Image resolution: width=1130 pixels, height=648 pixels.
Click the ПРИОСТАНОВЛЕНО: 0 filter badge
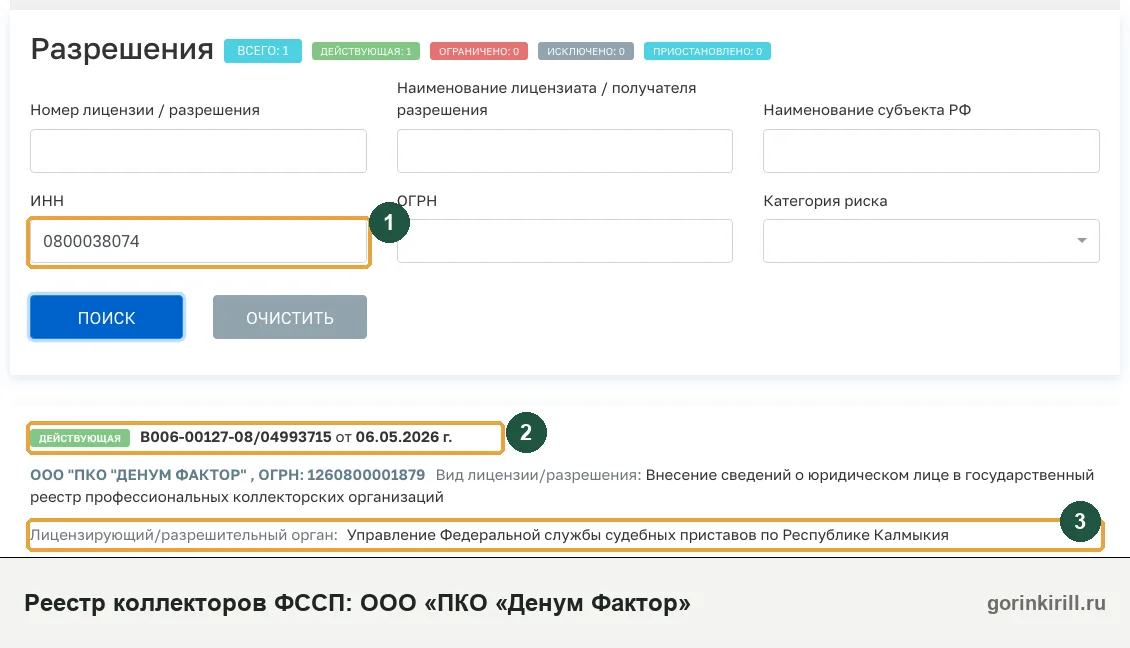707,51
